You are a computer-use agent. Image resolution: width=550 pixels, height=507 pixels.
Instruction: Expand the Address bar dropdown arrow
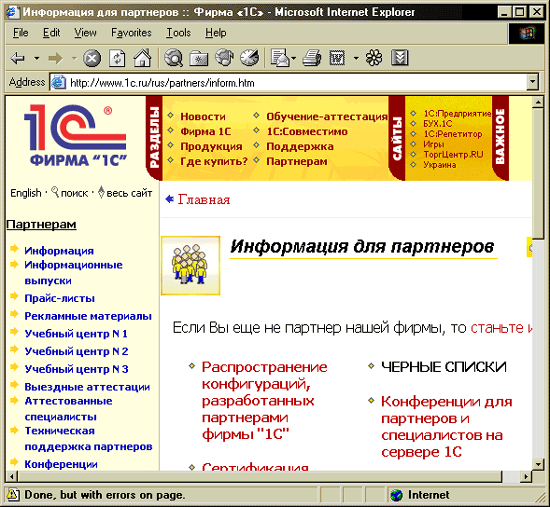pyautogui.click(x=533, y=82)
